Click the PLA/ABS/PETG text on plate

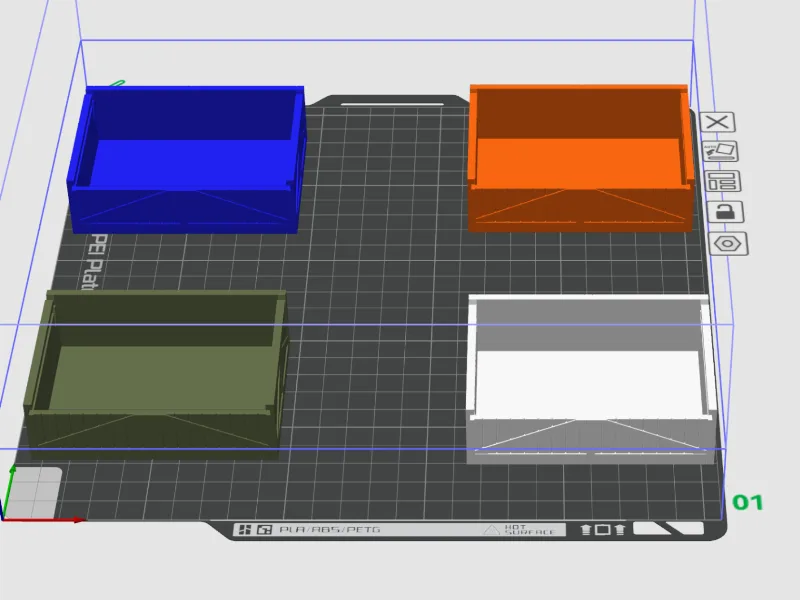[x=330, y=530]
